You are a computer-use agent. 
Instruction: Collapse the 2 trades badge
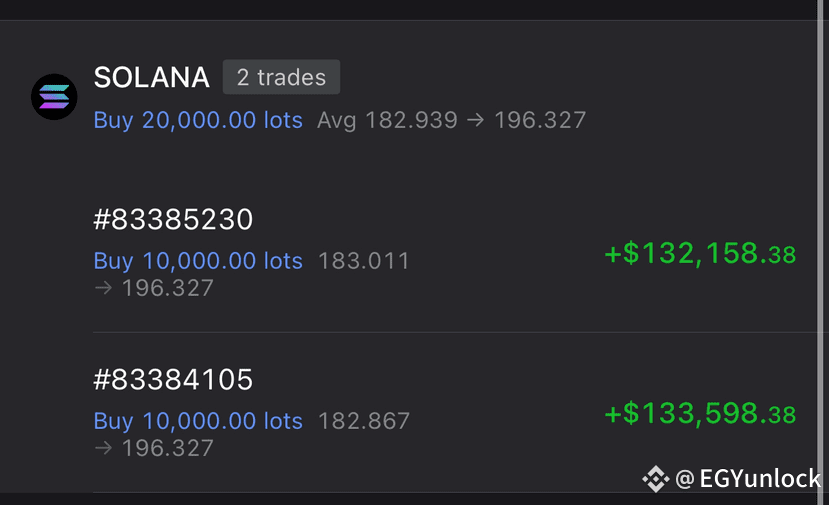coord(281,77)
